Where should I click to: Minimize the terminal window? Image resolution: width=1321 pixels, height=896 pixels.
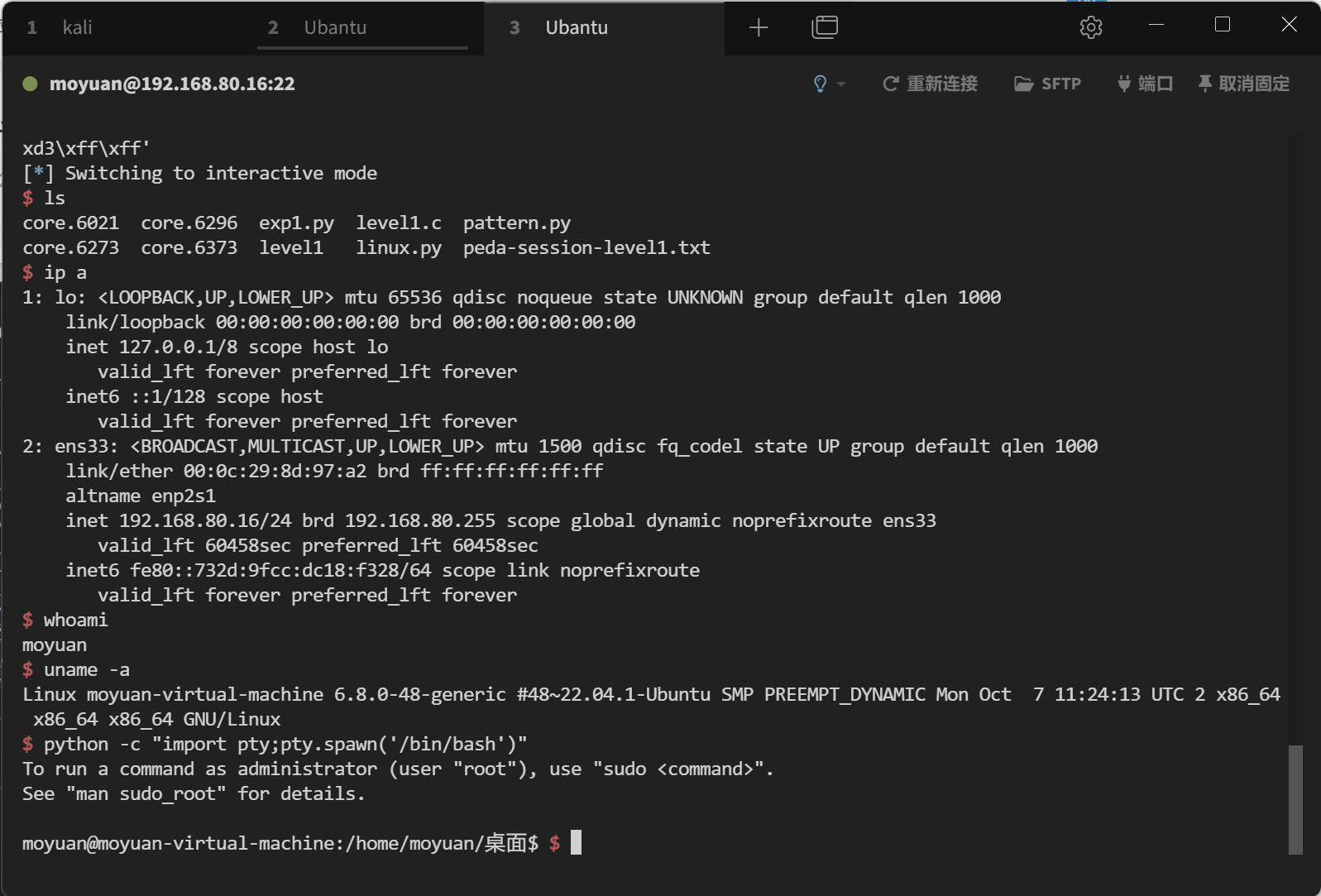pos(1156,25)
